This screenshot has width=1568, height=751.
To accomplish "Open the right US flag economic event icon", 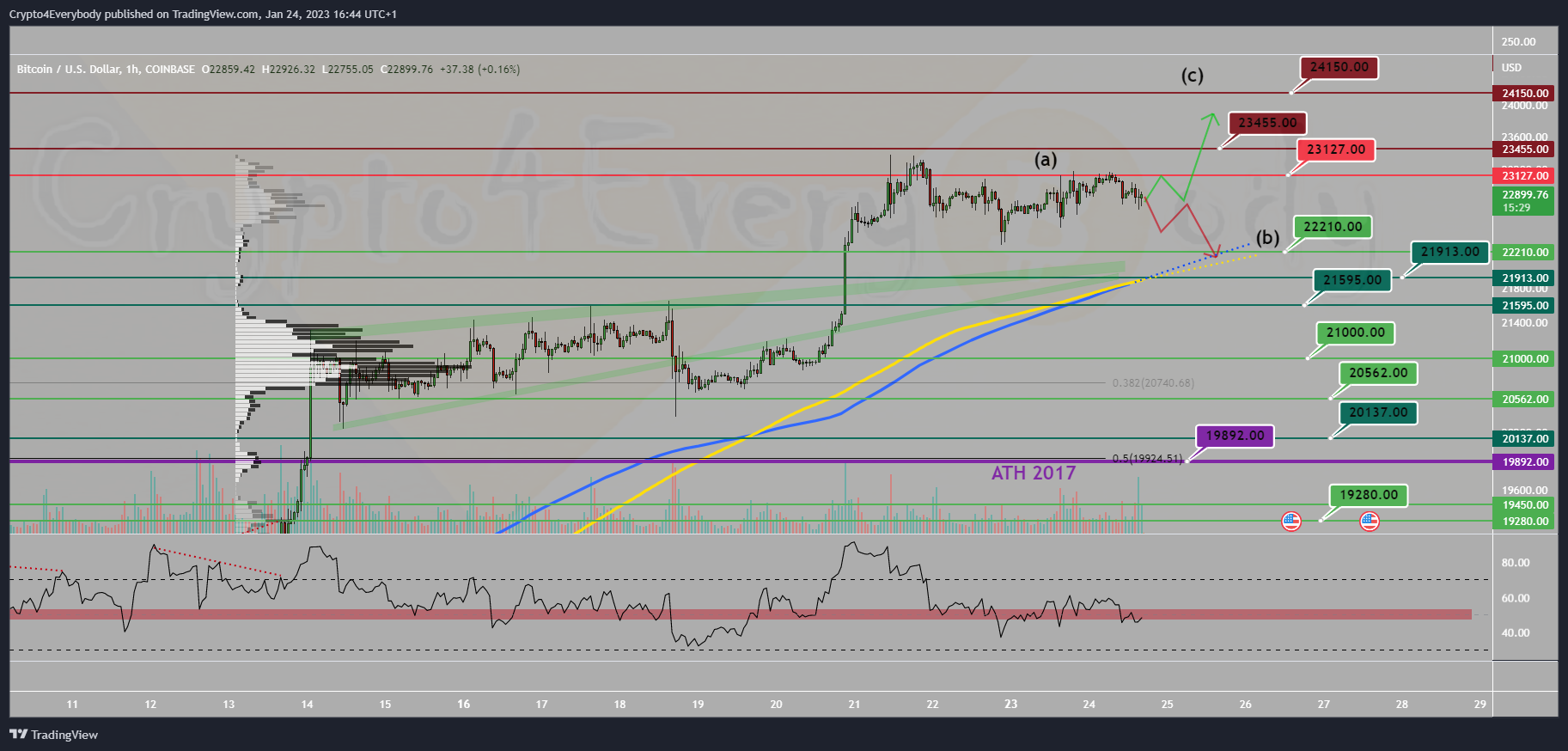I will click(1370, 521).
